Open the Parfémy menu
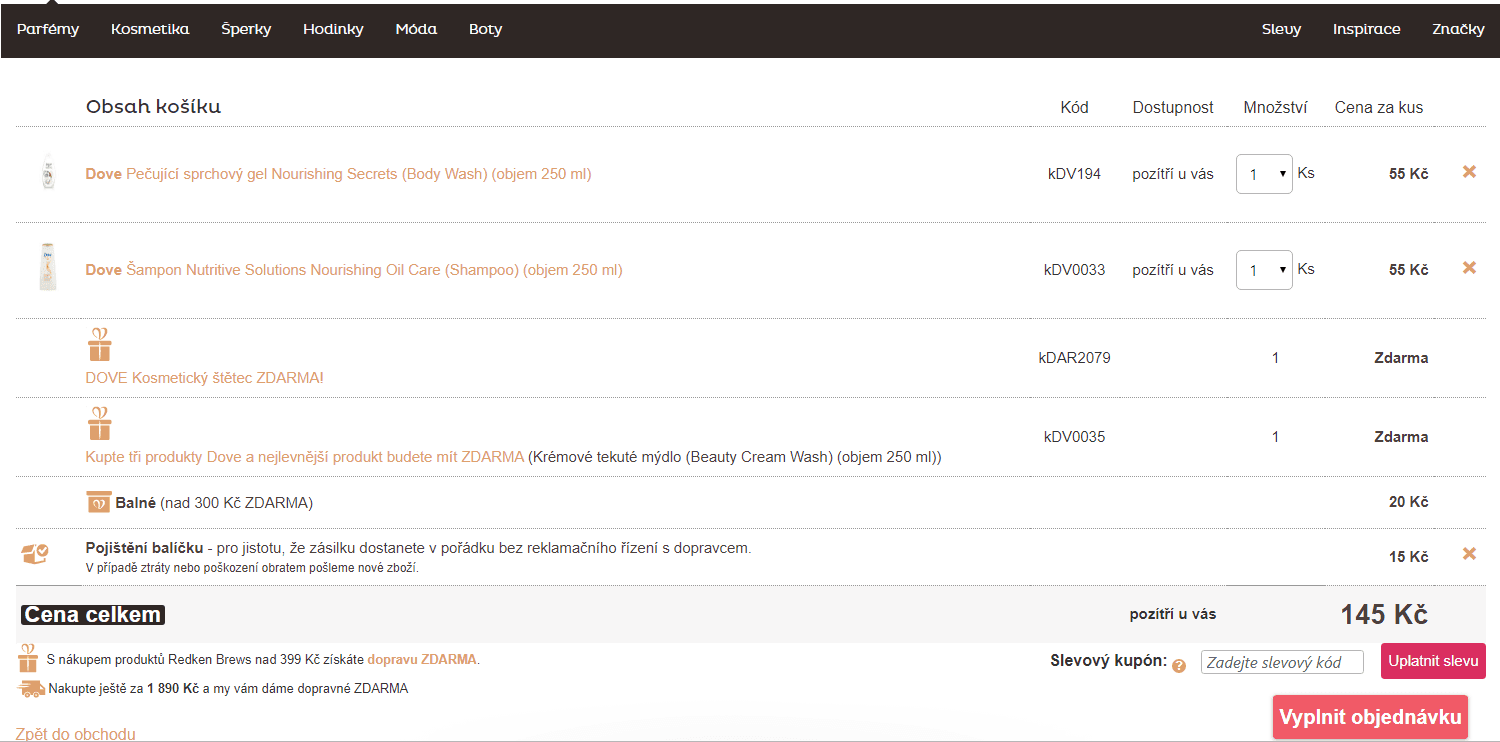Screen dimensions: 1500x742 (x=48, y=29)
